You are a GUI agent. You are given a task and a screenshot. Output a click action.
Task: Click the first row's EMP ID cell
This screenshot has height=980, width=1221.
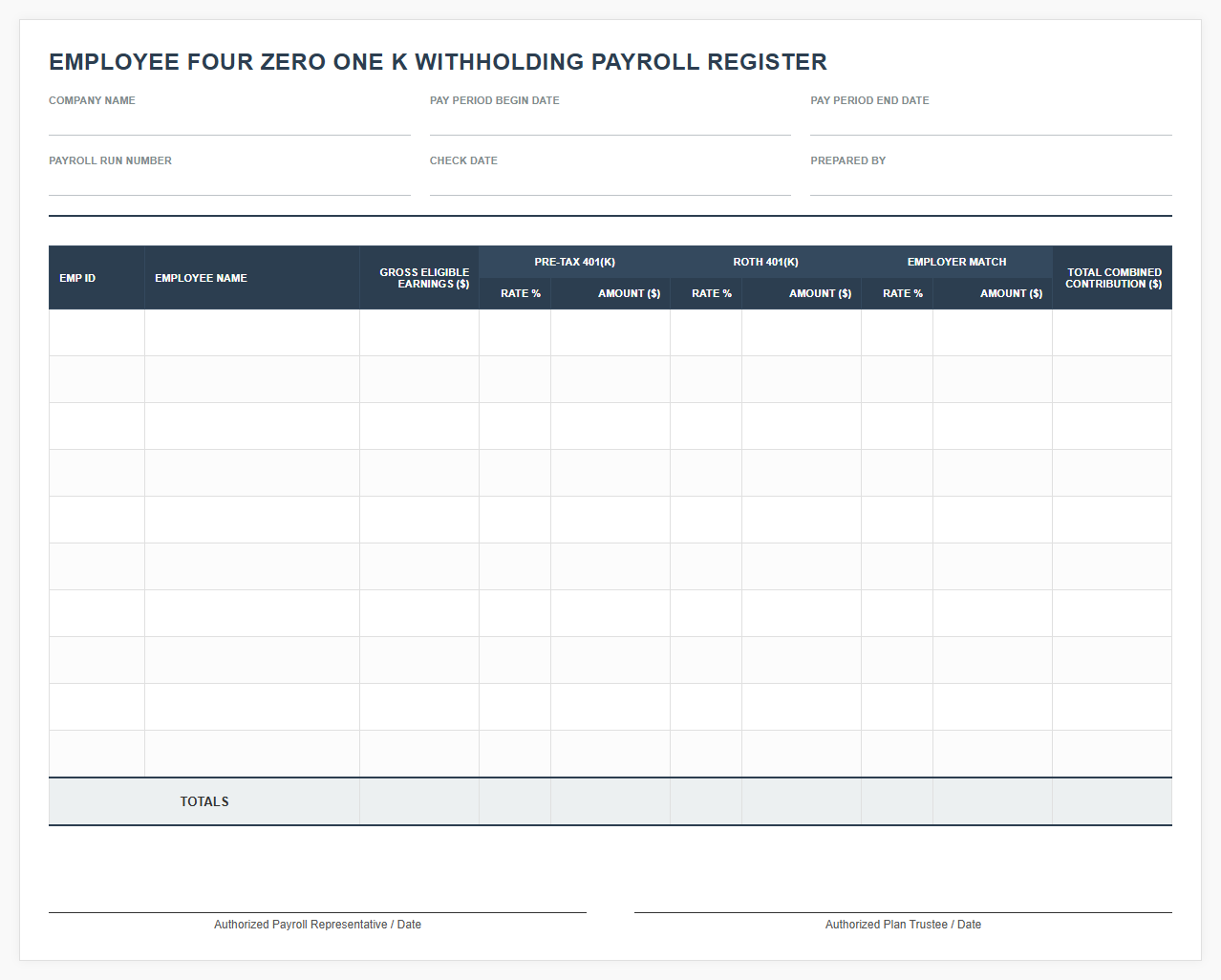click(96, 332)
